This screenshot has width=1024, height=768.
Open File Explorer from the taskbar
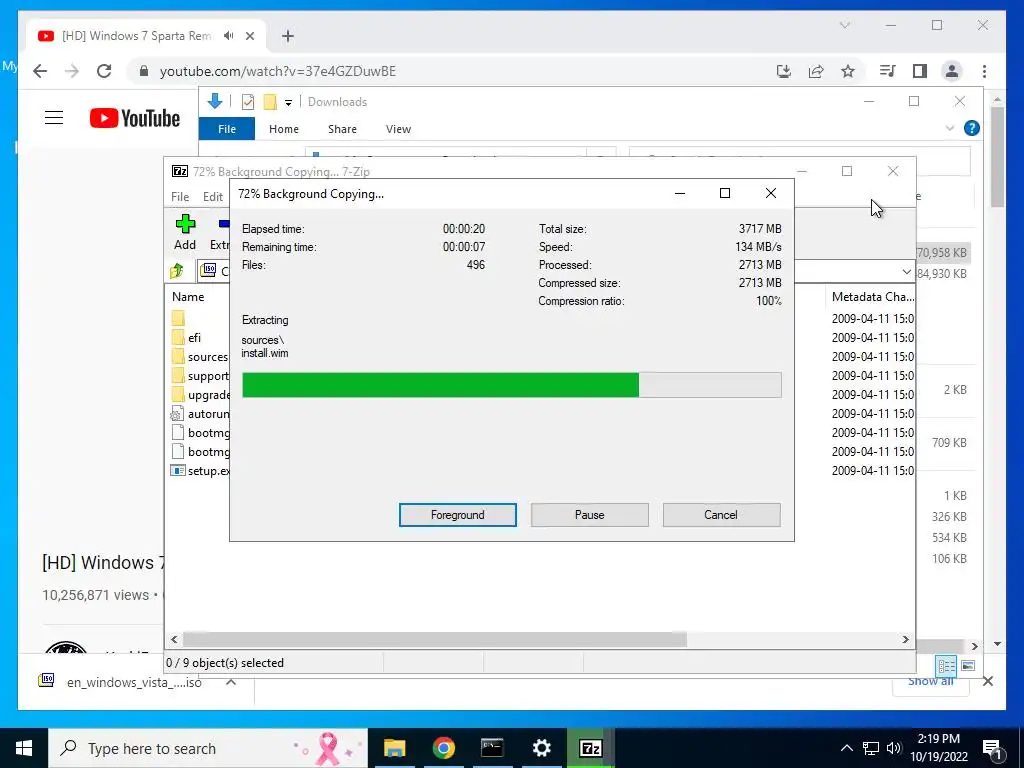click(x=394, y=748)
